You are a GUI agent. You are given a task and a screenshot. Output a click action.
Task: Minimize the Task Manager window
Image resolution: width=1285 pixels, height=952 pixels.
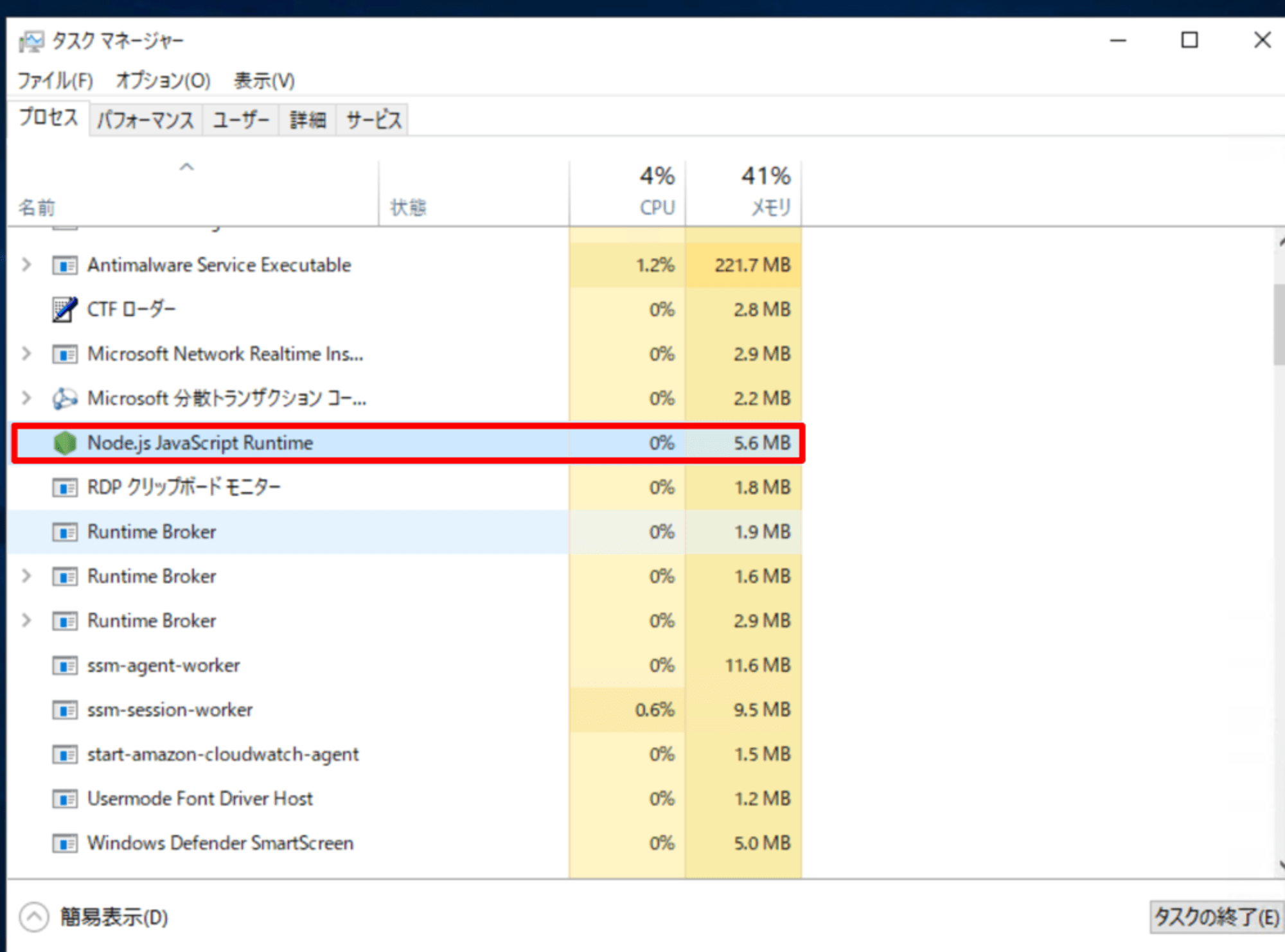1118,40
